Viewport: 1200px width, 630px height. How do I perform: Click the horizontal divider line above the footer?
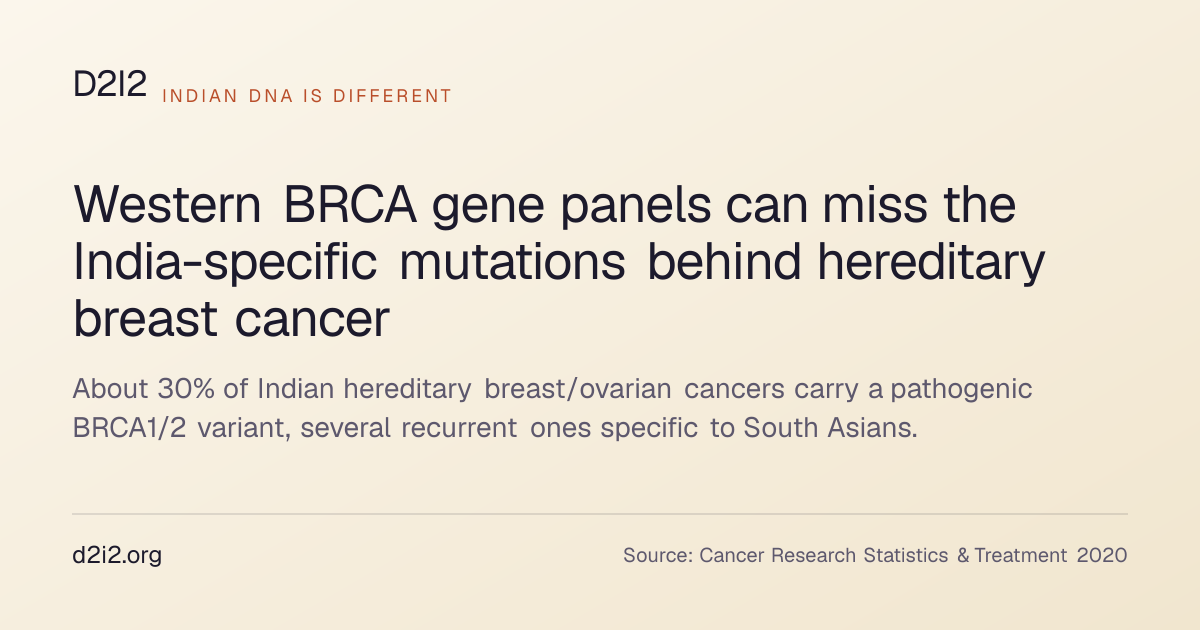(x=600, y=514)
